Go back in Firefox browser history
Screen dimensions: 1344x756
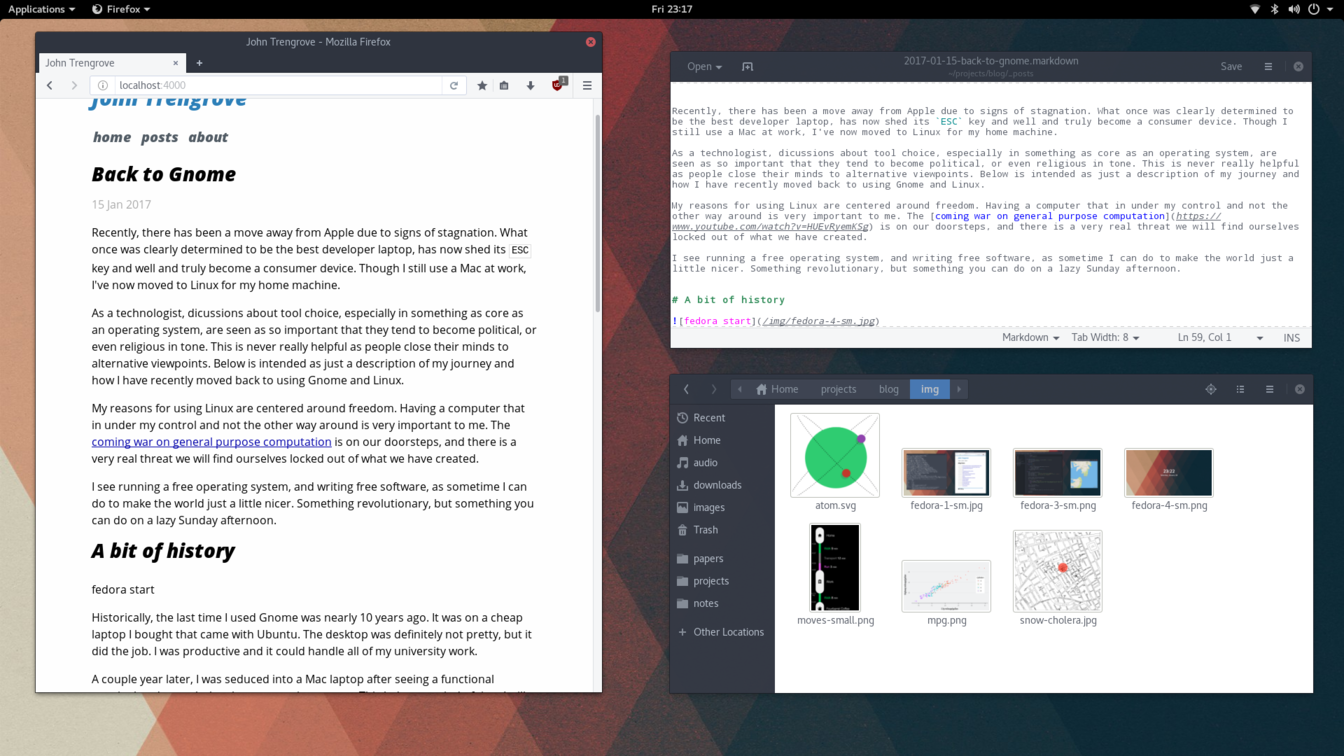click(50, 86)
